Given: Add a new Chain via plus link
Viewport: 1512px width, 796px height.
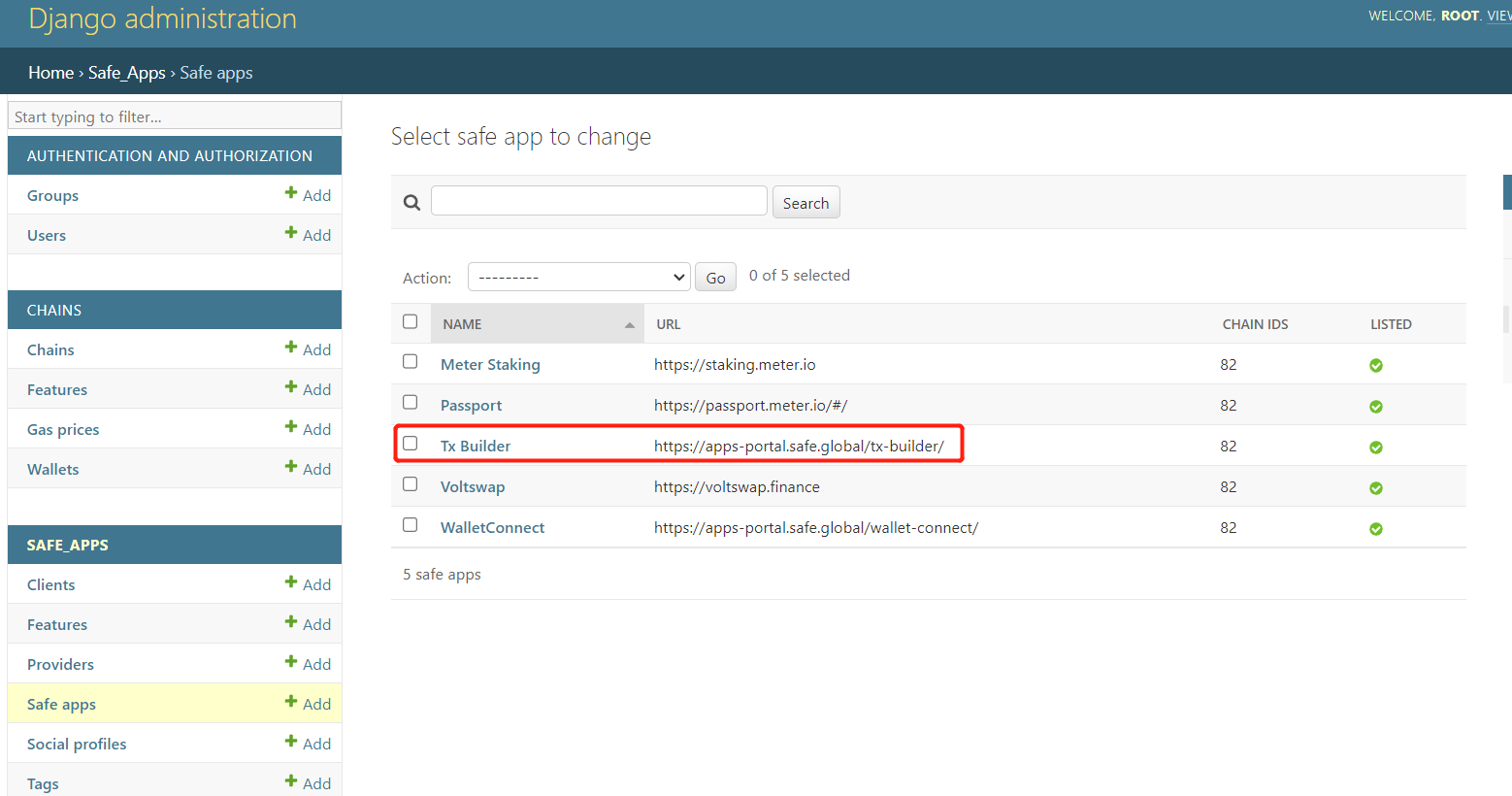Looking at the screenshot, I should (308, 348).
